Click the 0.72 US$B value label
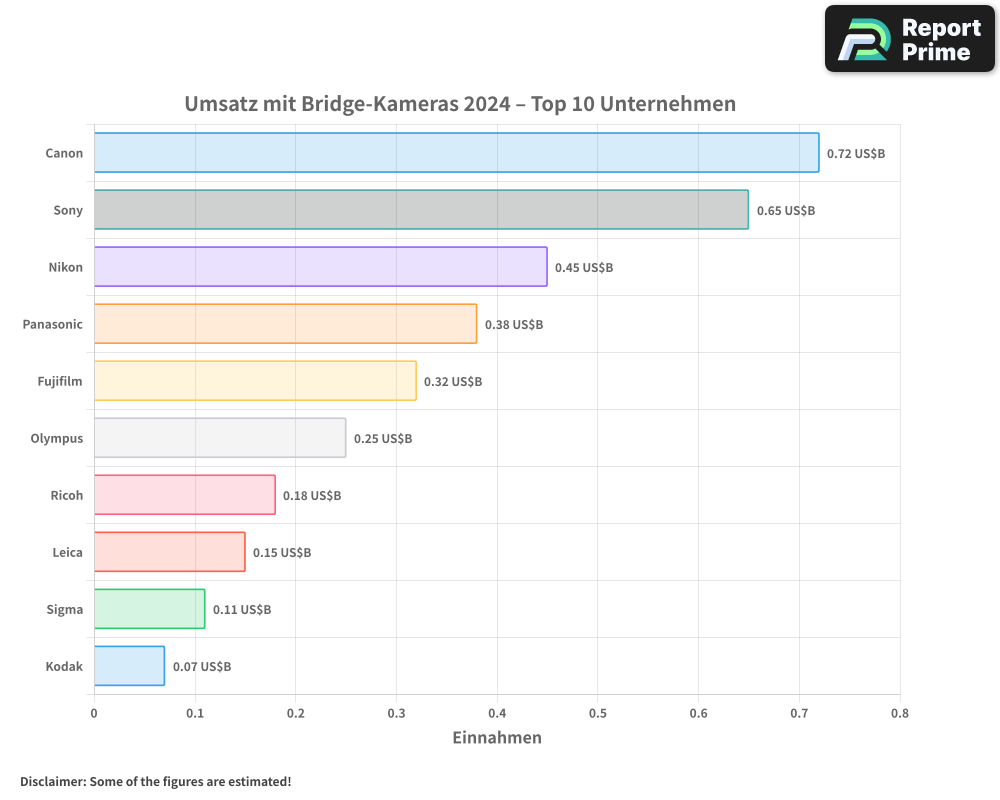The image size is (1000, 800). pos(855,154)
